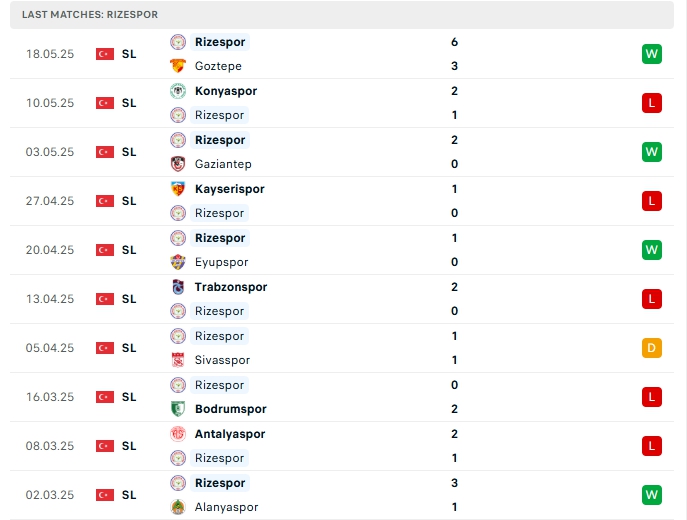Select the SL league label on 02.03.25
The width and height of the screenshot is (687, 520).
click(x=129, y=495)
